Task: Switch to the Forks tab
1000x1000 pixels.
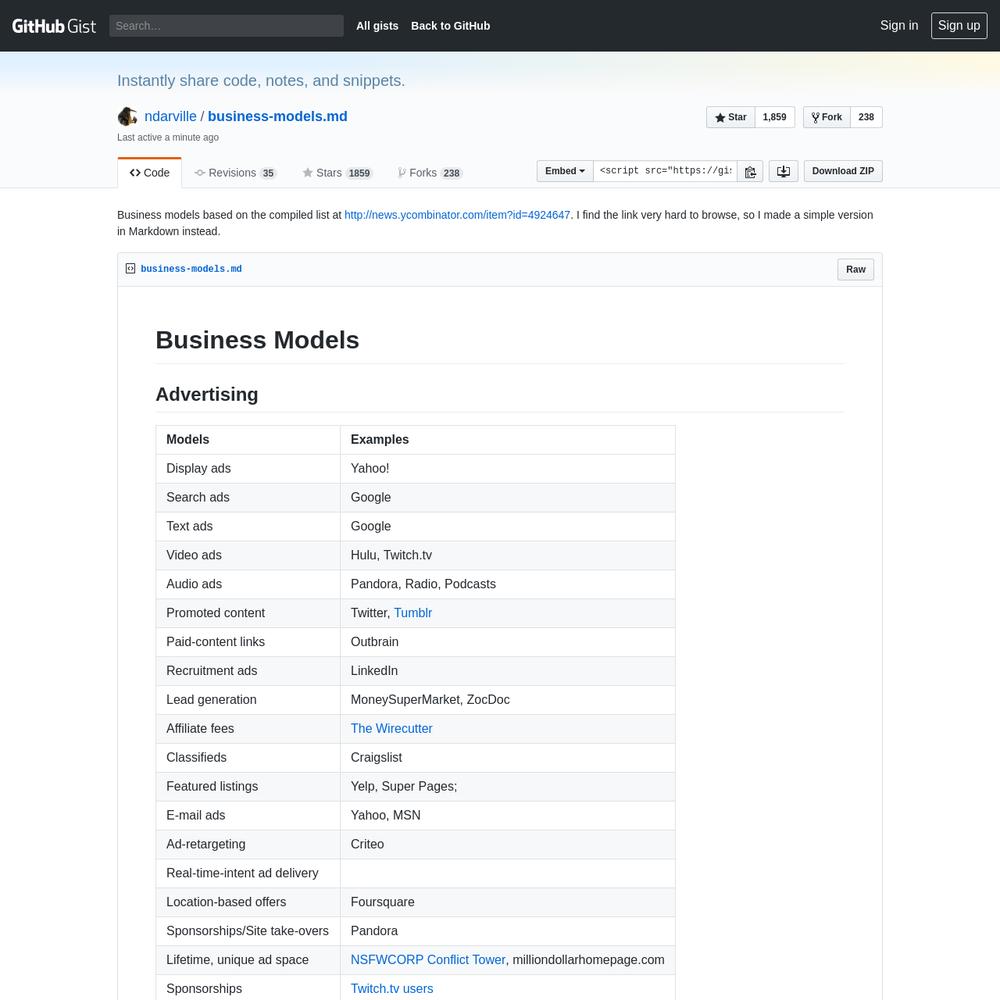Action: [430, 173]
